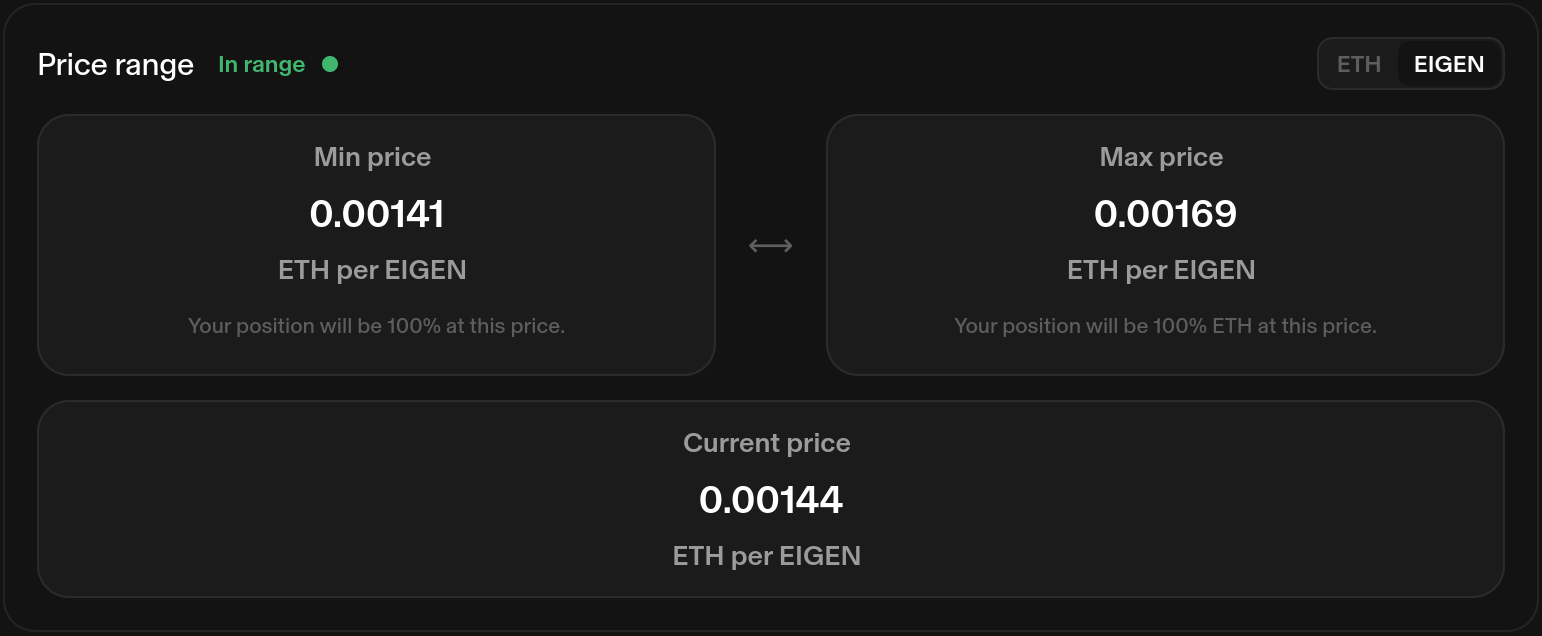The width and height of the screenshot is (1542, 636).
Task: Click the double-headed arrow between prices
Action: (770, 246)
